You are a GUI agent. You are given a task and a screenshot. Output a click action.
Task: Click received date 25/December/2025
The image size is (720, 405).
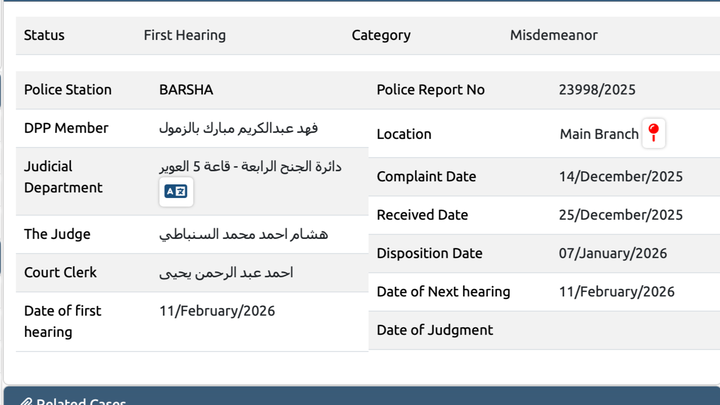[x=620, y=215]
